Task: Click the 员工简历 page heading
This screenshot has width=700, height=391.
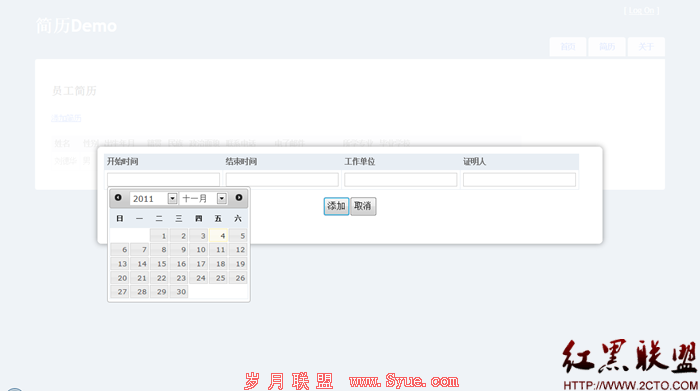Action: tap(74, 91)
